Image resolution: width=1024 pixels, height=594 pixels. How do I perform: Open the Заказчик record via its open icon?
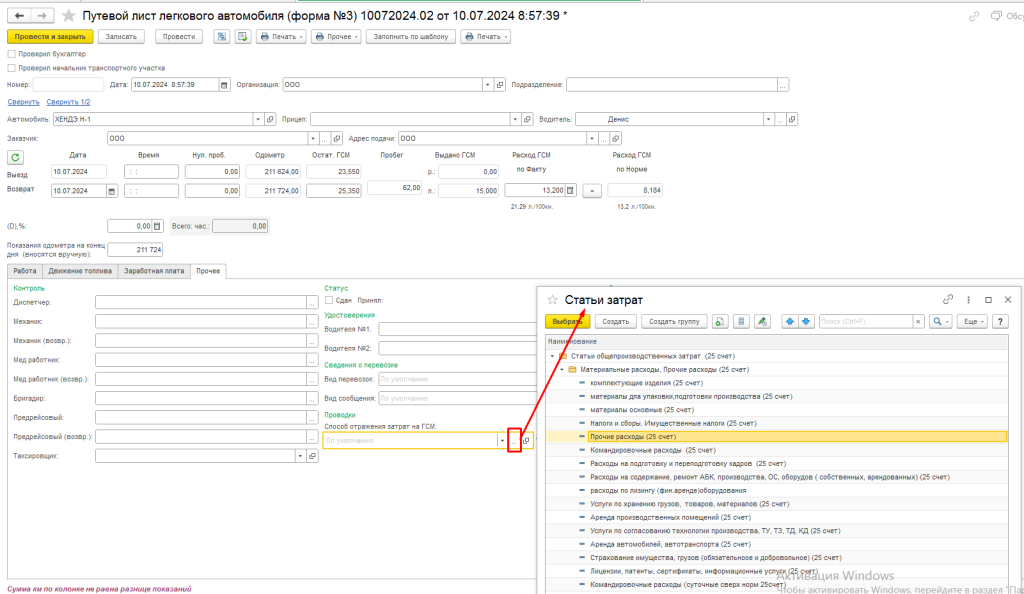coord(337,138)
